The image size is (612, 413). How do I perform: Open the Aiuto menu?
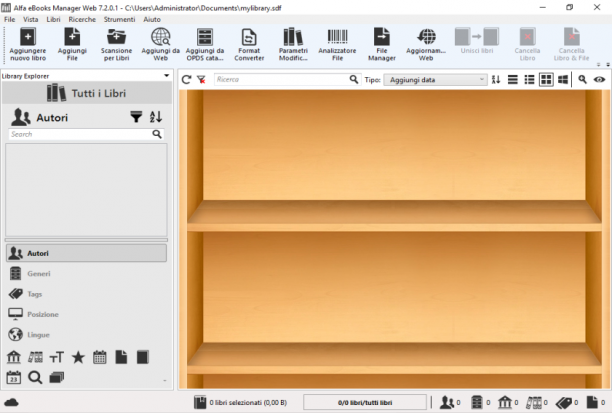[x=152, y=19]
